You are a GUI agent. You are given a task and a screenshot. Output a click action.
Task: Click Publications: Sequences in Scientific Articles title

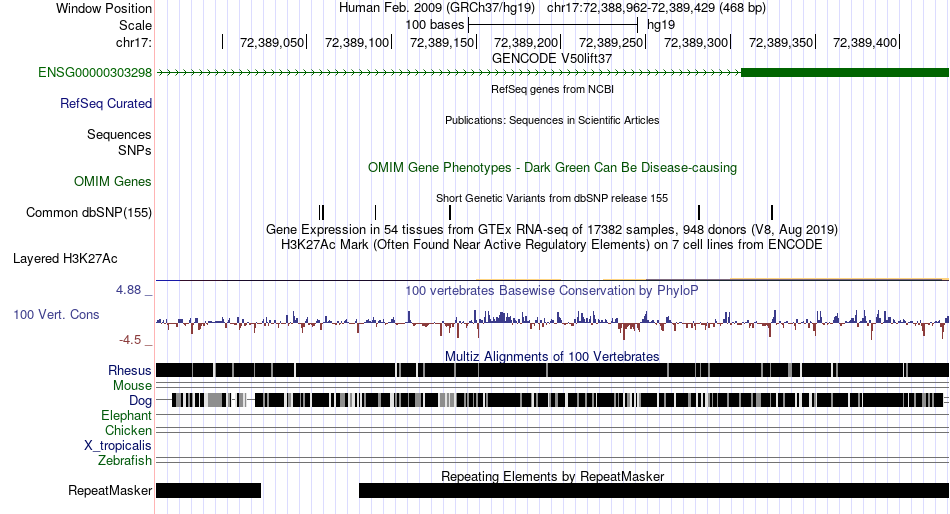pos(552,120)
